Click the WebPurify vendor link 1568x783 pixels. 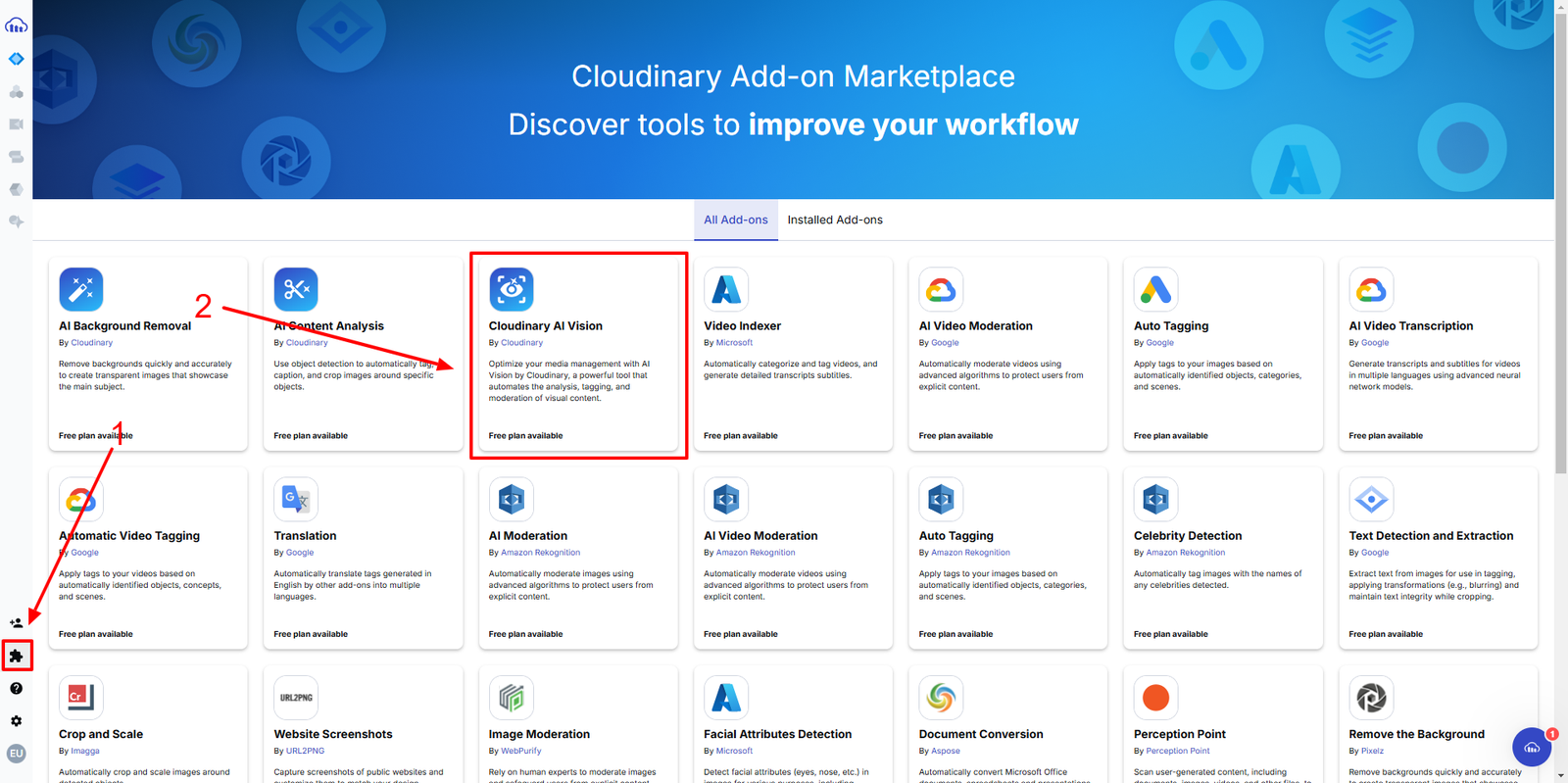pos(521,751)
